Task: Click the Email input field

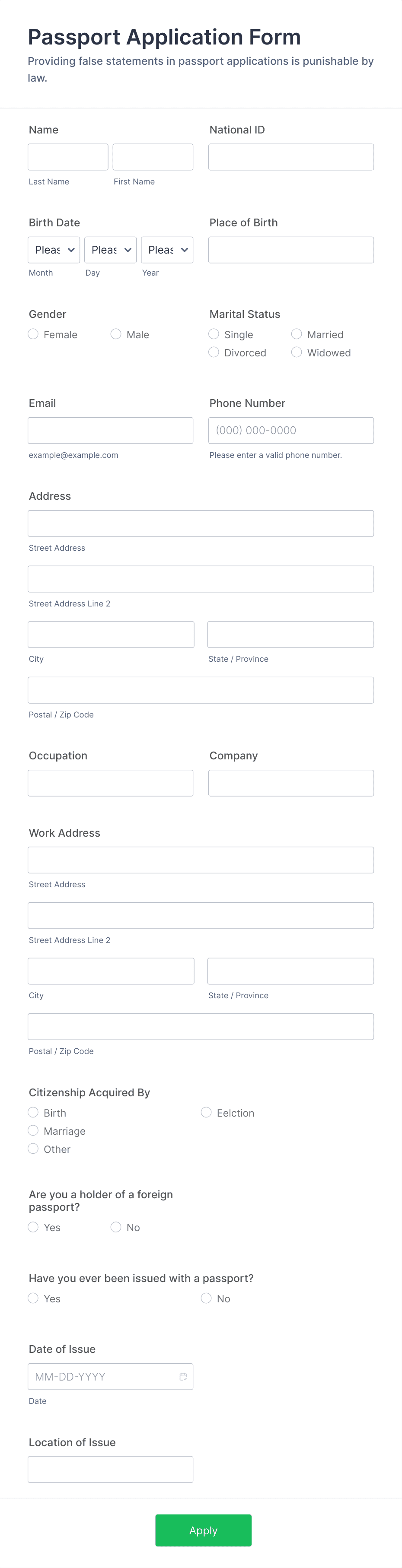Action: 110,430
